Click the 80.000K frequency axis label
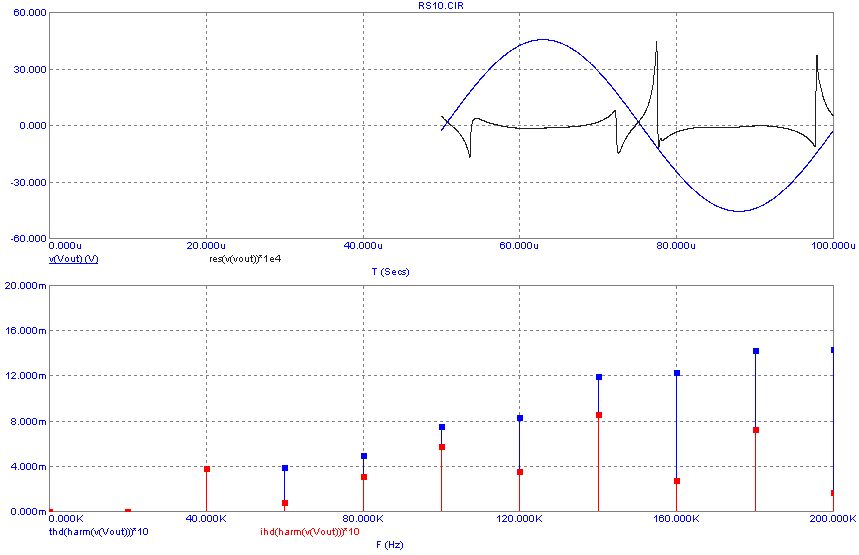 click(x=363, y=519)
